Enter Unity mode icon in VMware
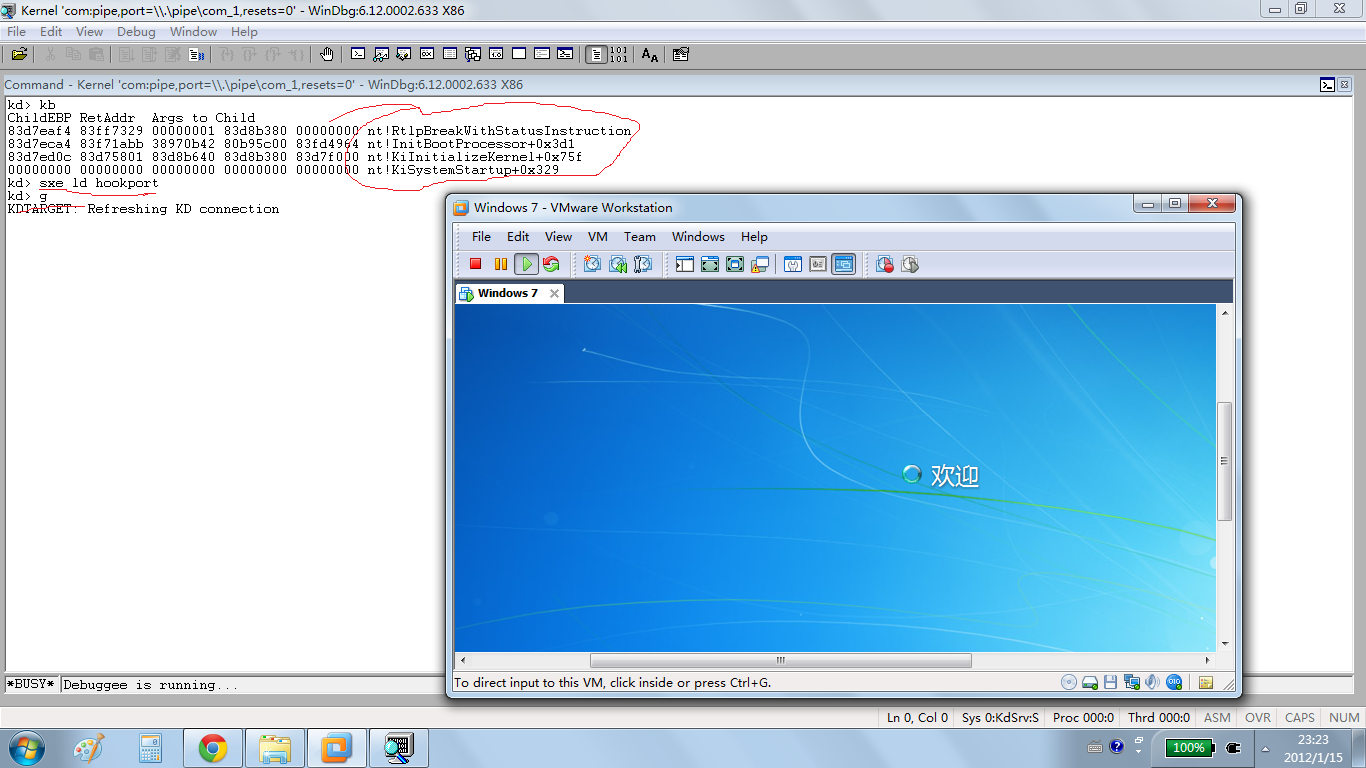This screenshot has width=1366, height=768. coord(760,264)
